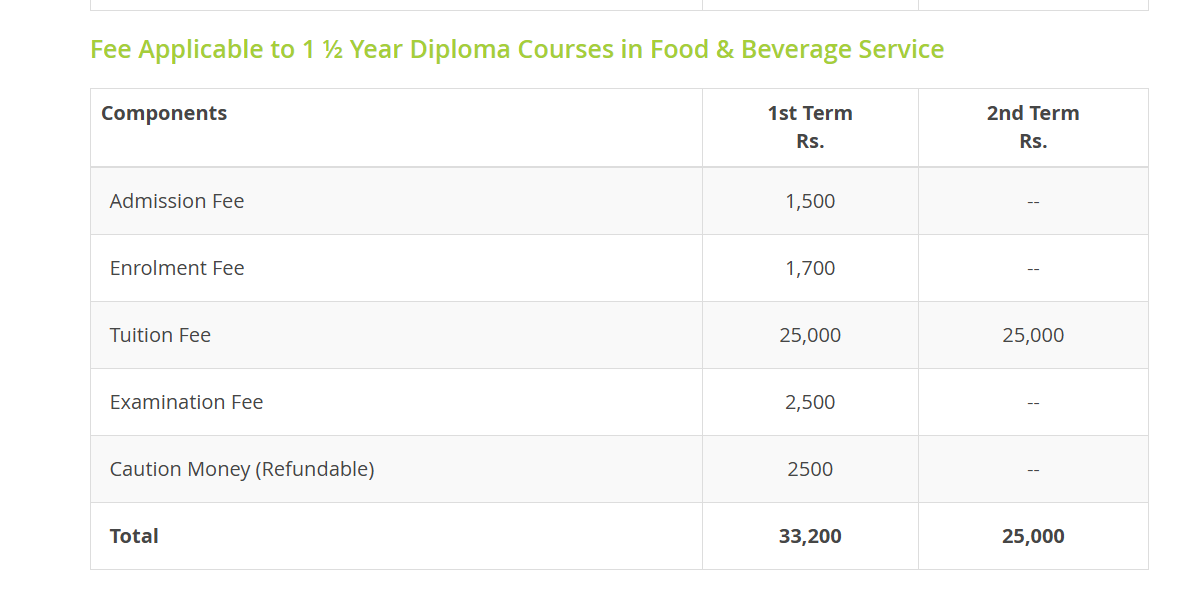Click the 33,200 first term total
Image resolution: width=1183 pixels, height=593 pixels.
810,536
